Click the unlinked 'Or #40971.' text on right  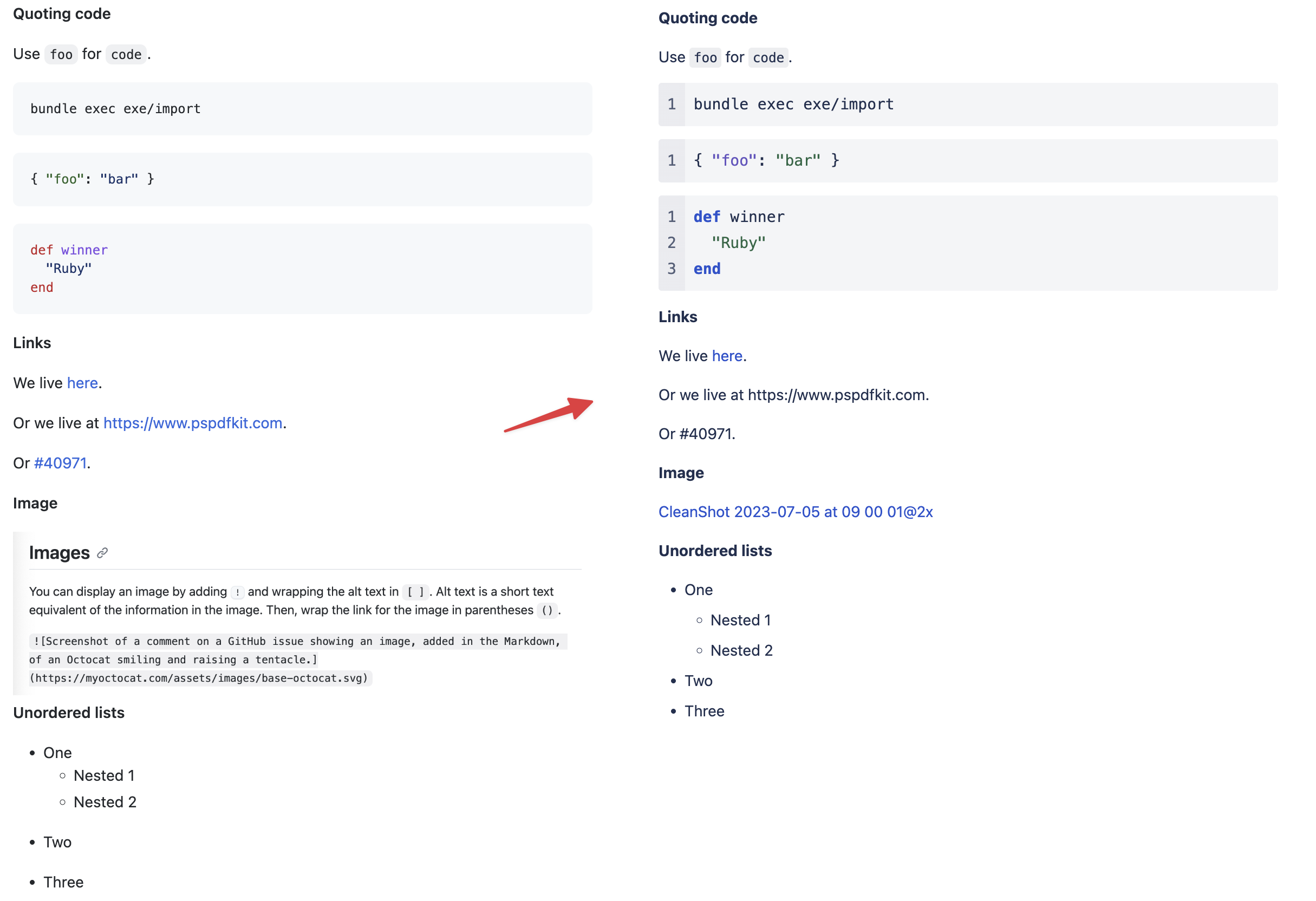click(x=697, y=434)
